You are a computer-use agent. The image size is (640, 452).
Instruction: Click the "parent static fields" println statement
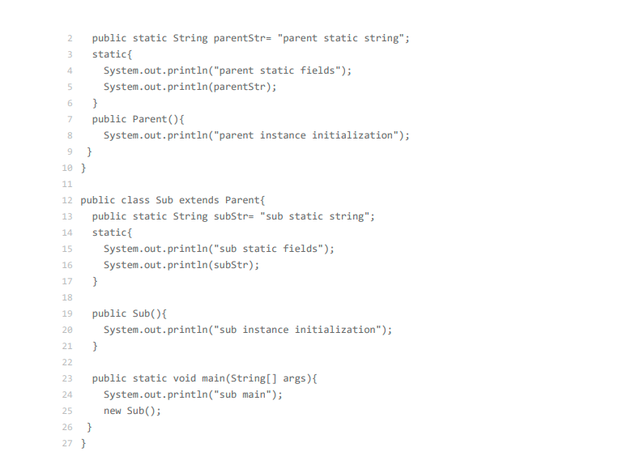coord(227,70)
